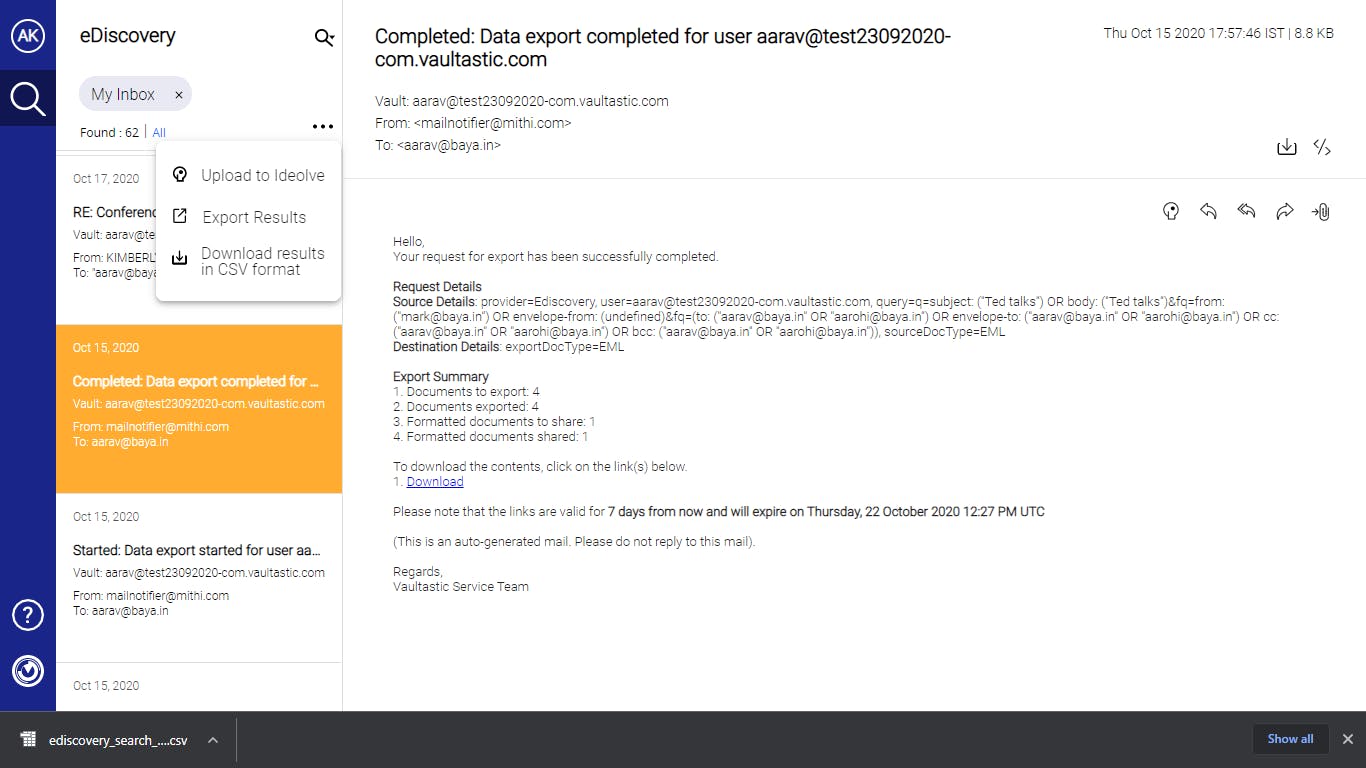The height and width of the screenshot is (768, 1366).
Task: Remove the My Inbox filter chip
Action: click(179, 95)
